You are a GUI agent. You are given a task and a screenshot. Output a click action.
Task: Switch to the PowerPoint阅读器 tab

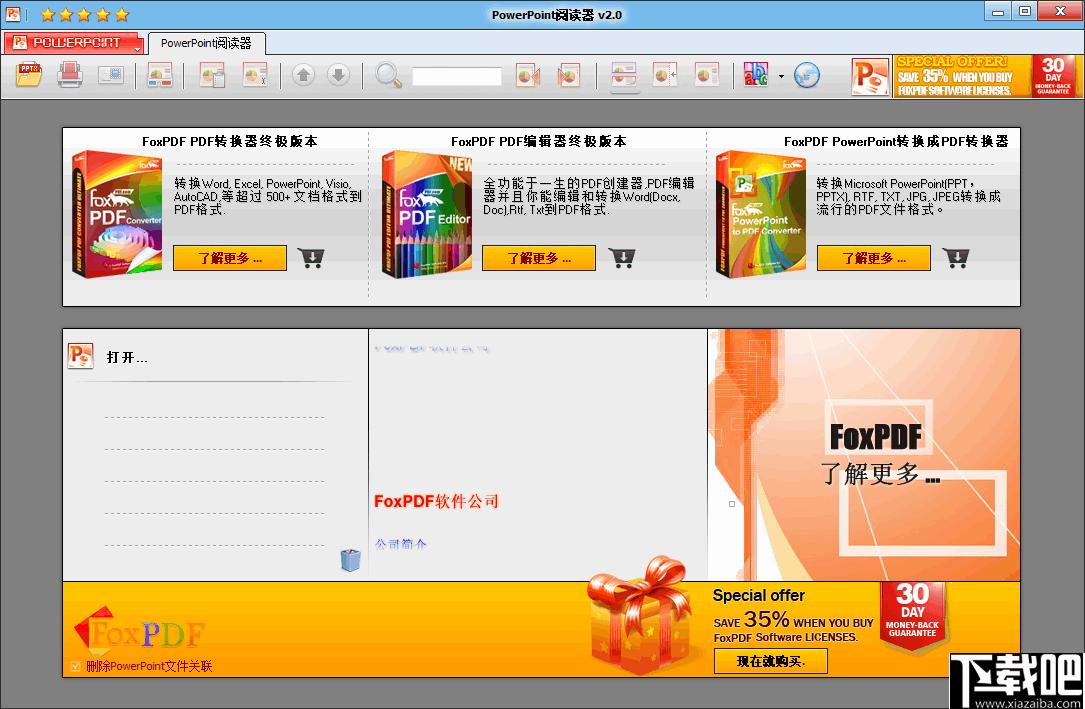click(x=206, y=43)
